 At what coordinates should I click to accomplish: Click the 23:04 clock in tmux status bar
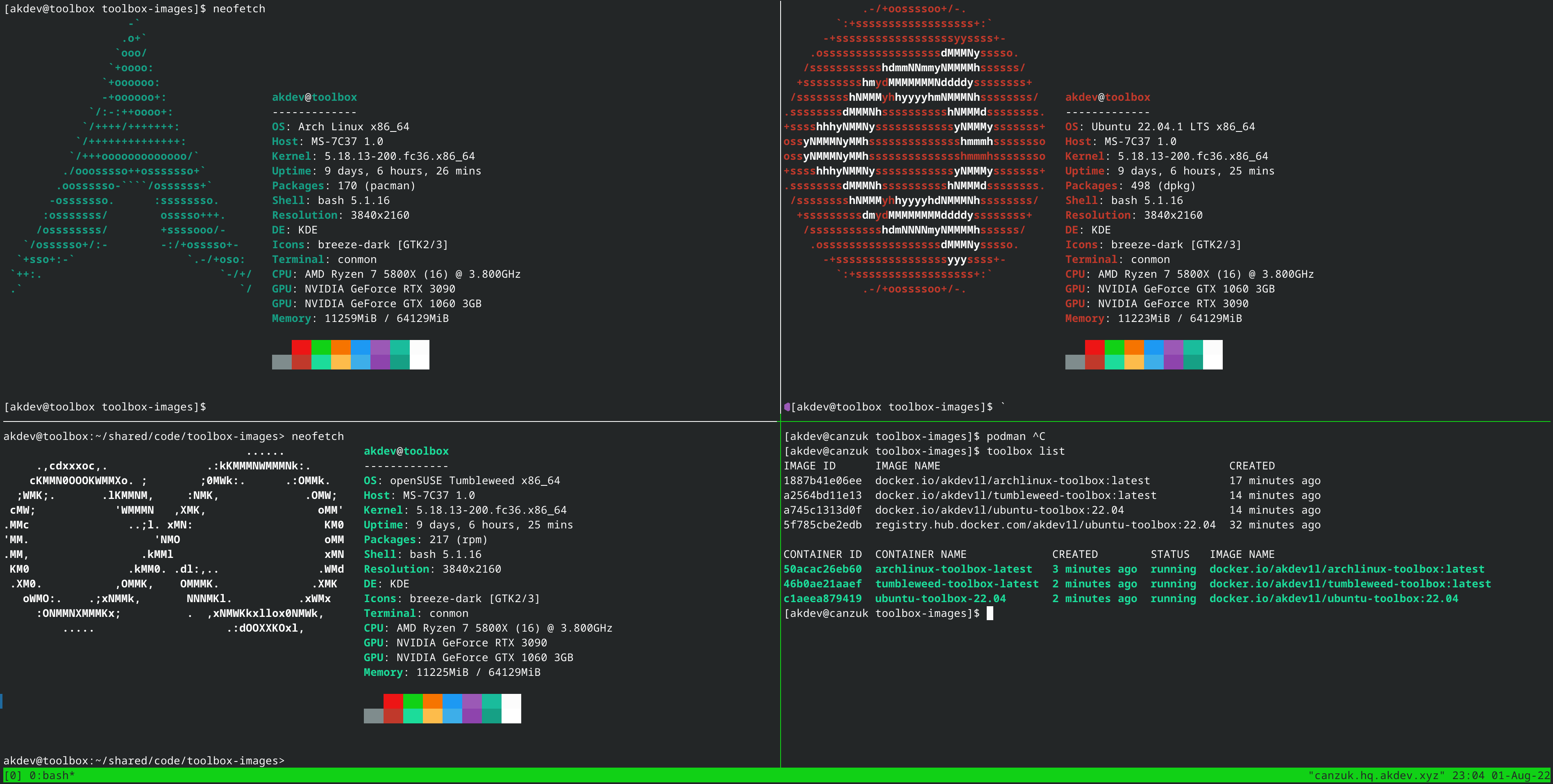pos(1468,775)
